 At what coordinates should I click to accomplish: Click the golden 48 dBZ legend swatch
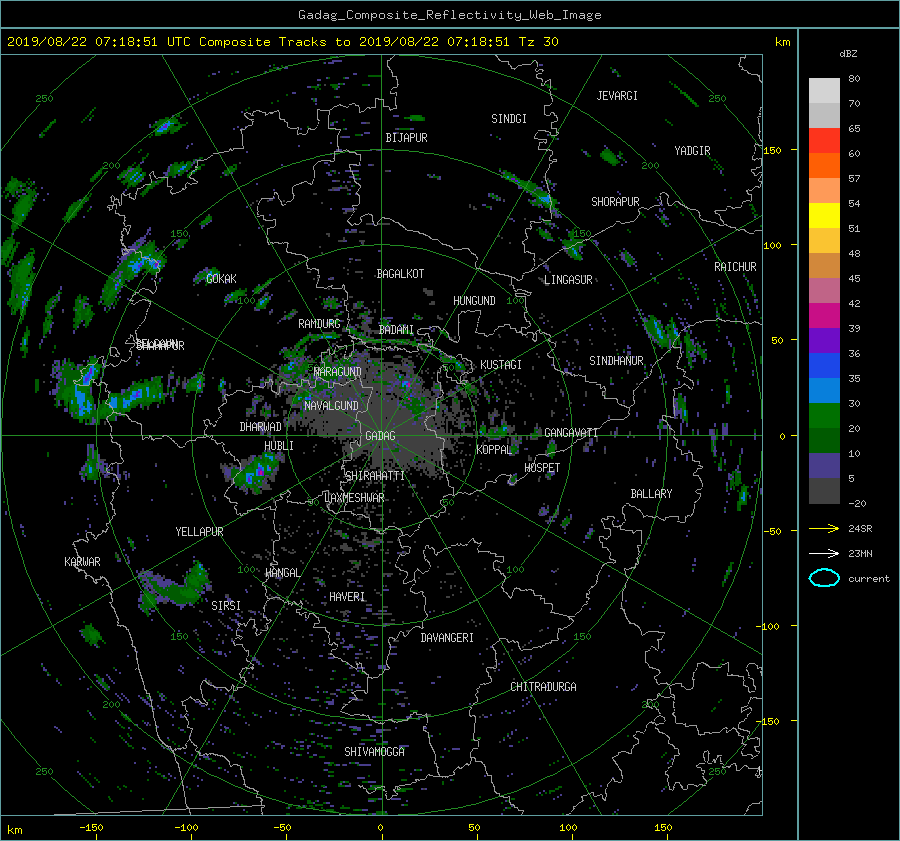(824, 241)
